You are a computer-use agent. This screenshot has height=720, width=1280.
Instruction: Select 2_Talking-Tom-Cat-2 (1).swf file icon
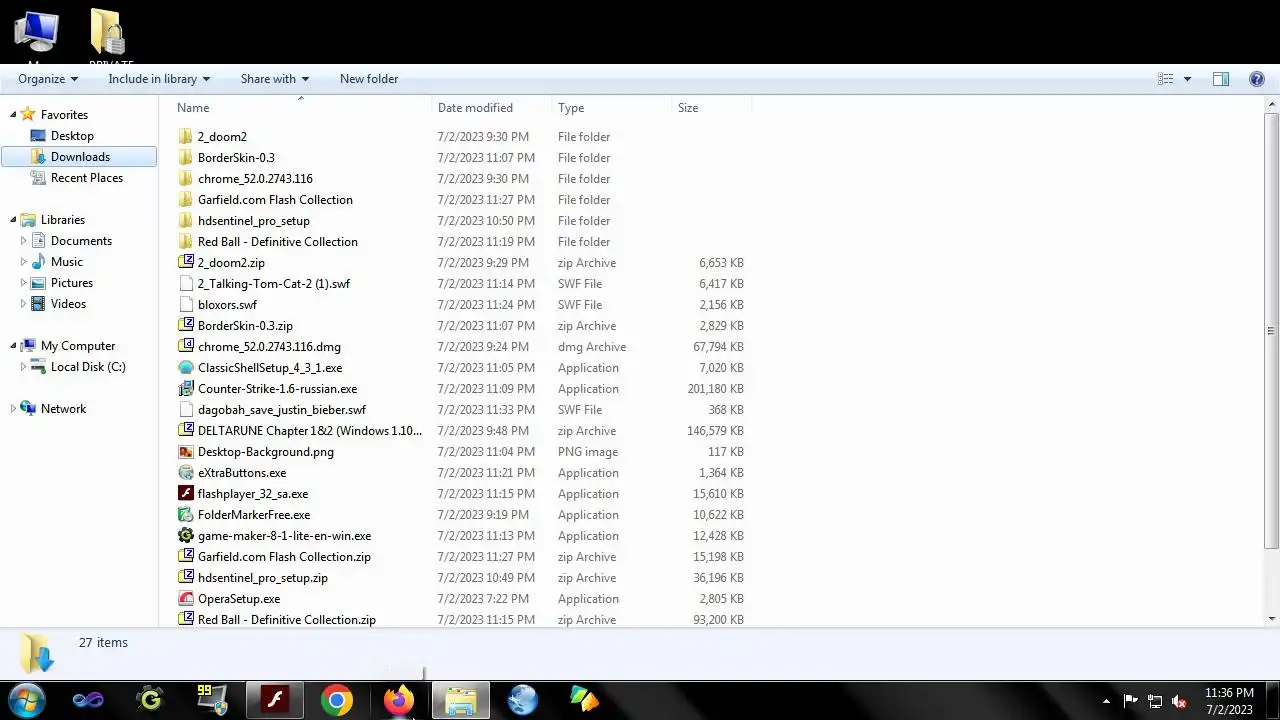[185, 284]
